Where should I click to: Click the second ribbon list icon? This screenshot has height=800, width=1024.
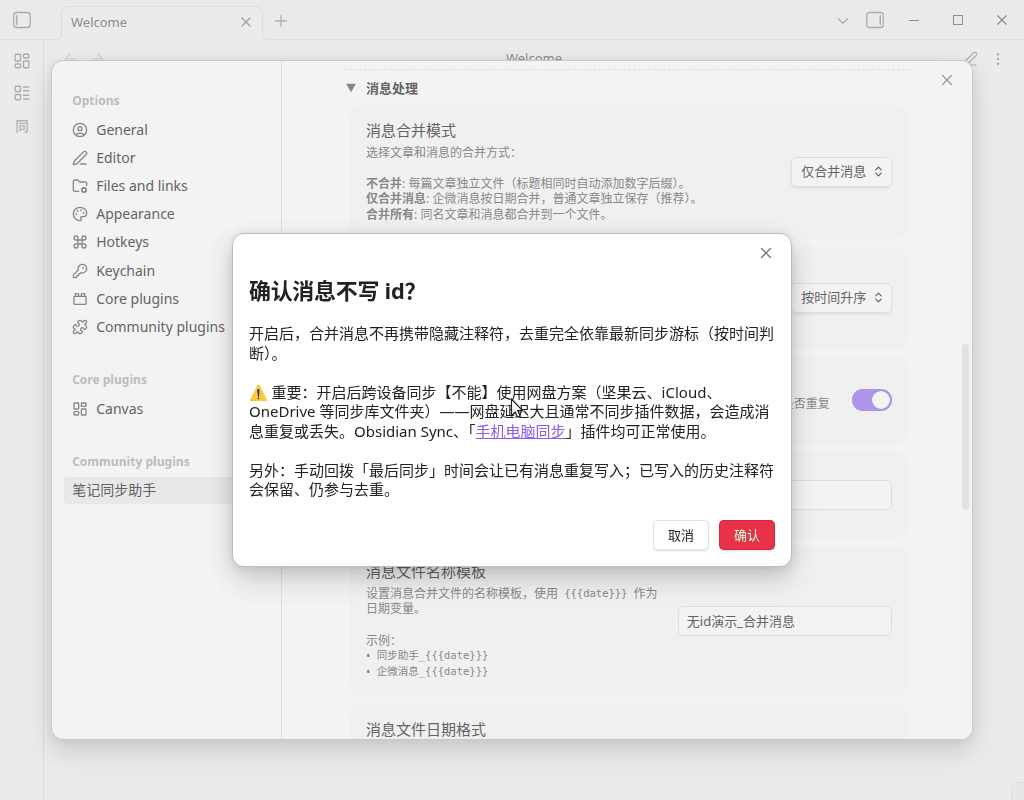22,93
